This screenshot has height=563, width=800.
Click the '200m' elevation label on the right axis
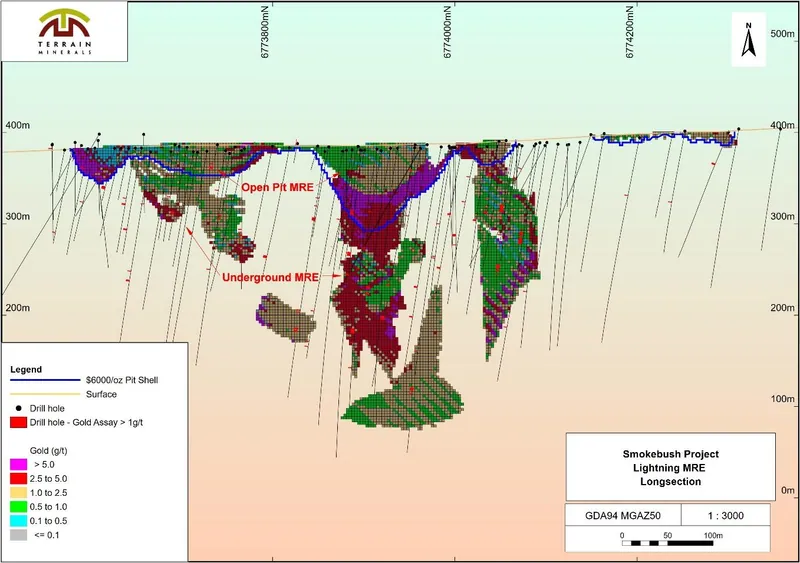click(x=782, y=308)
